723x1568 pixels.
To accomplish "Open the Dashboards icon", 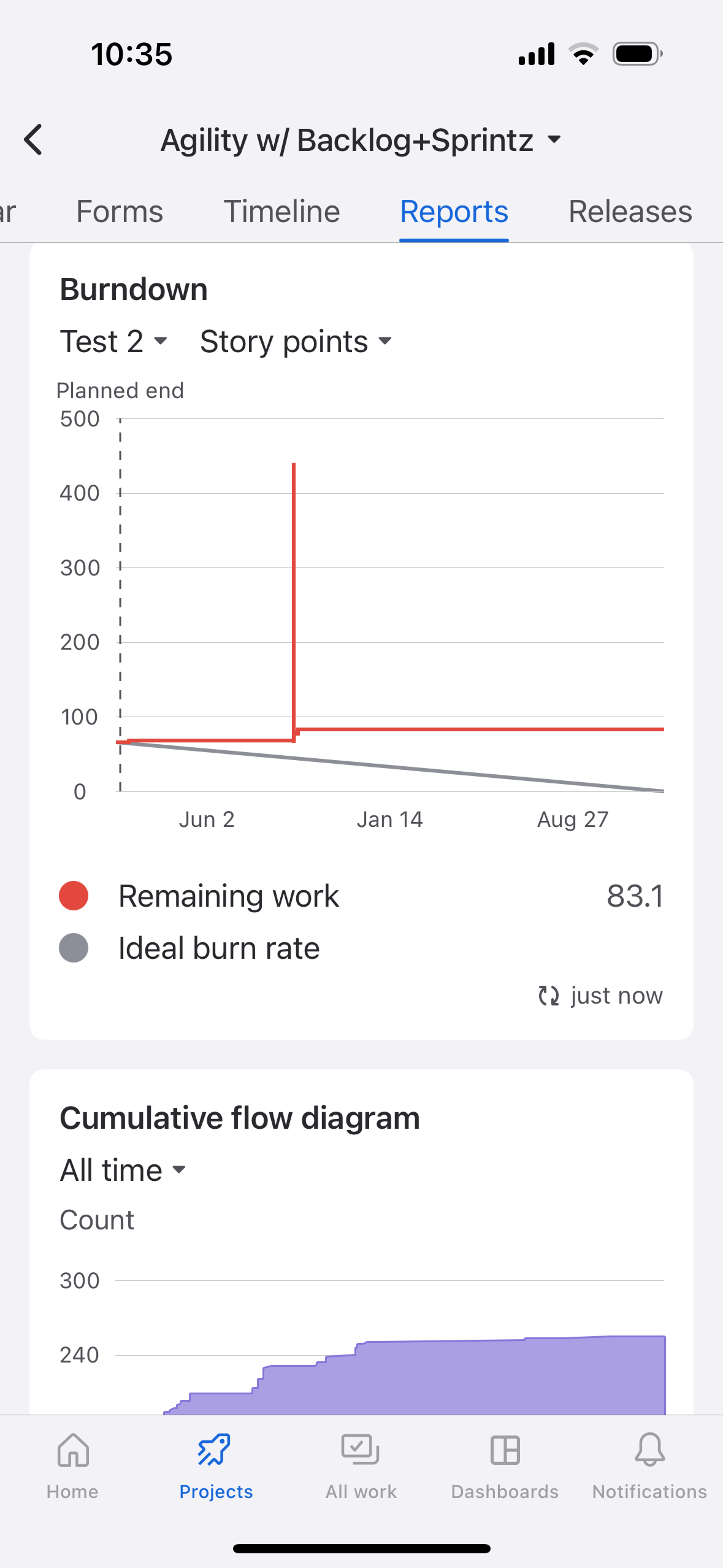I will click(x=505, y=1450).
